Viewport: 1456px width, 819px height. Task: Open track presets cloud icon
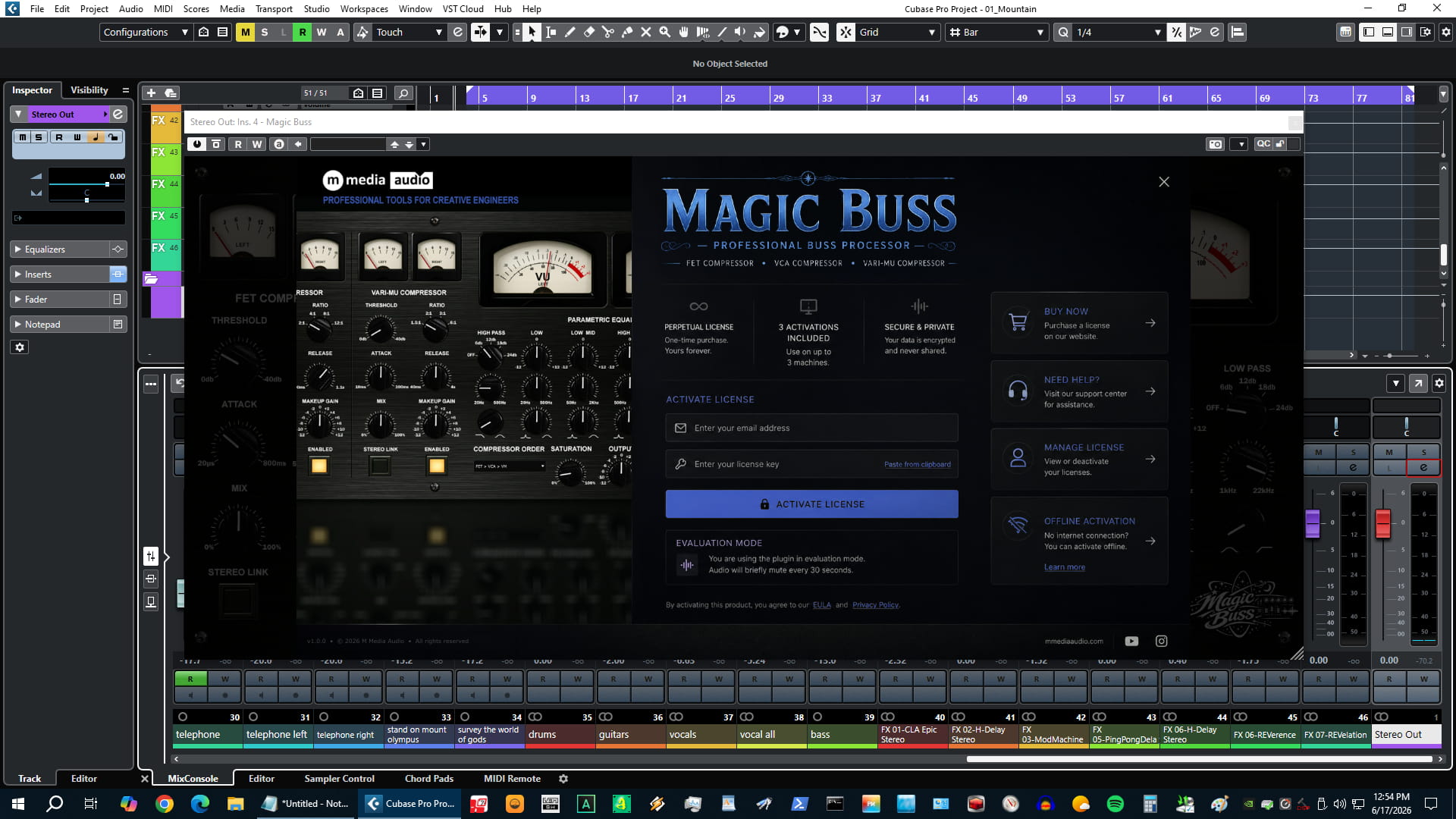coord(171,93)
